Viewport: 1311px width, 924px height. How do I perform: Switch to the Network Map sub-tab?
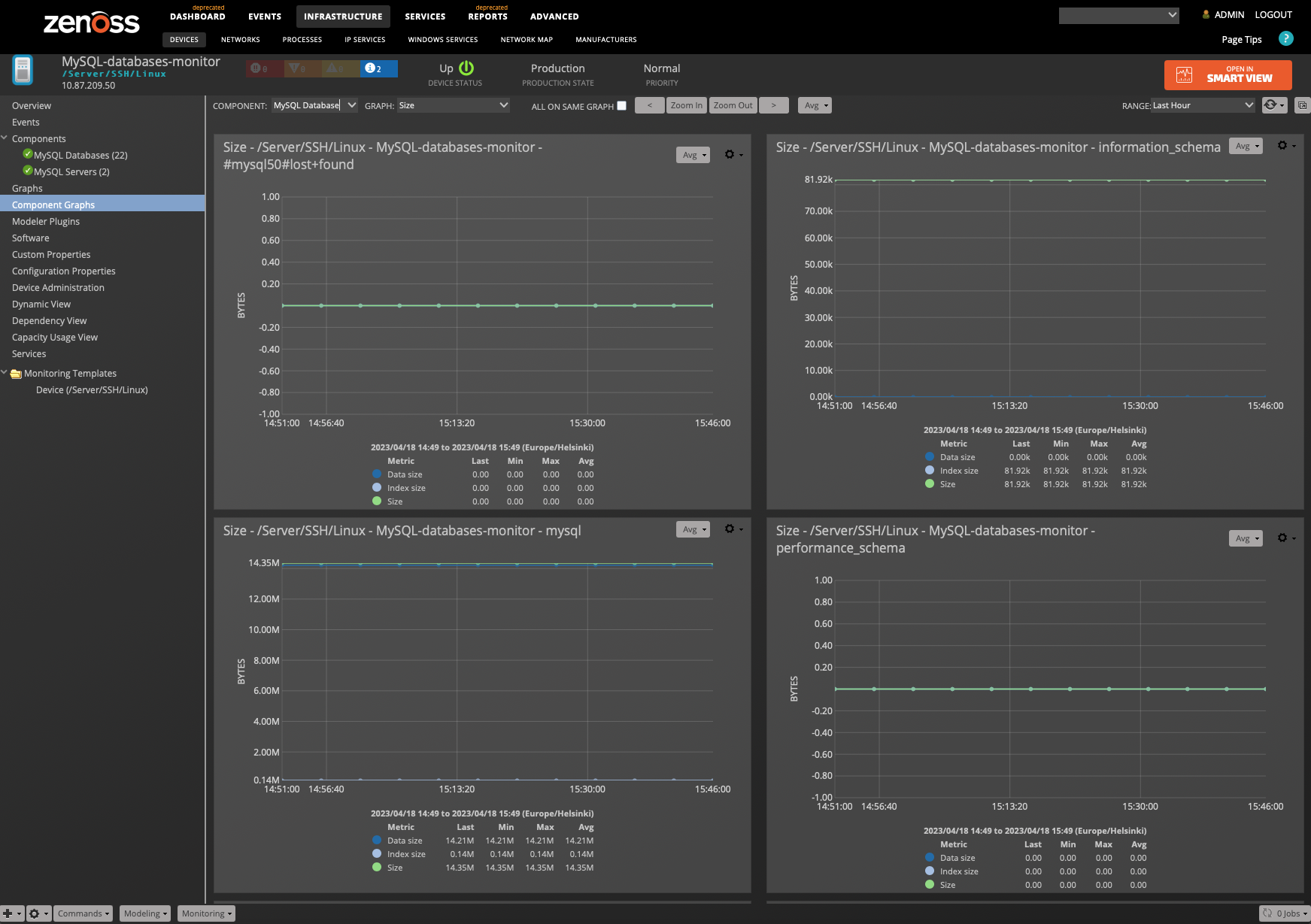point(527,39)
